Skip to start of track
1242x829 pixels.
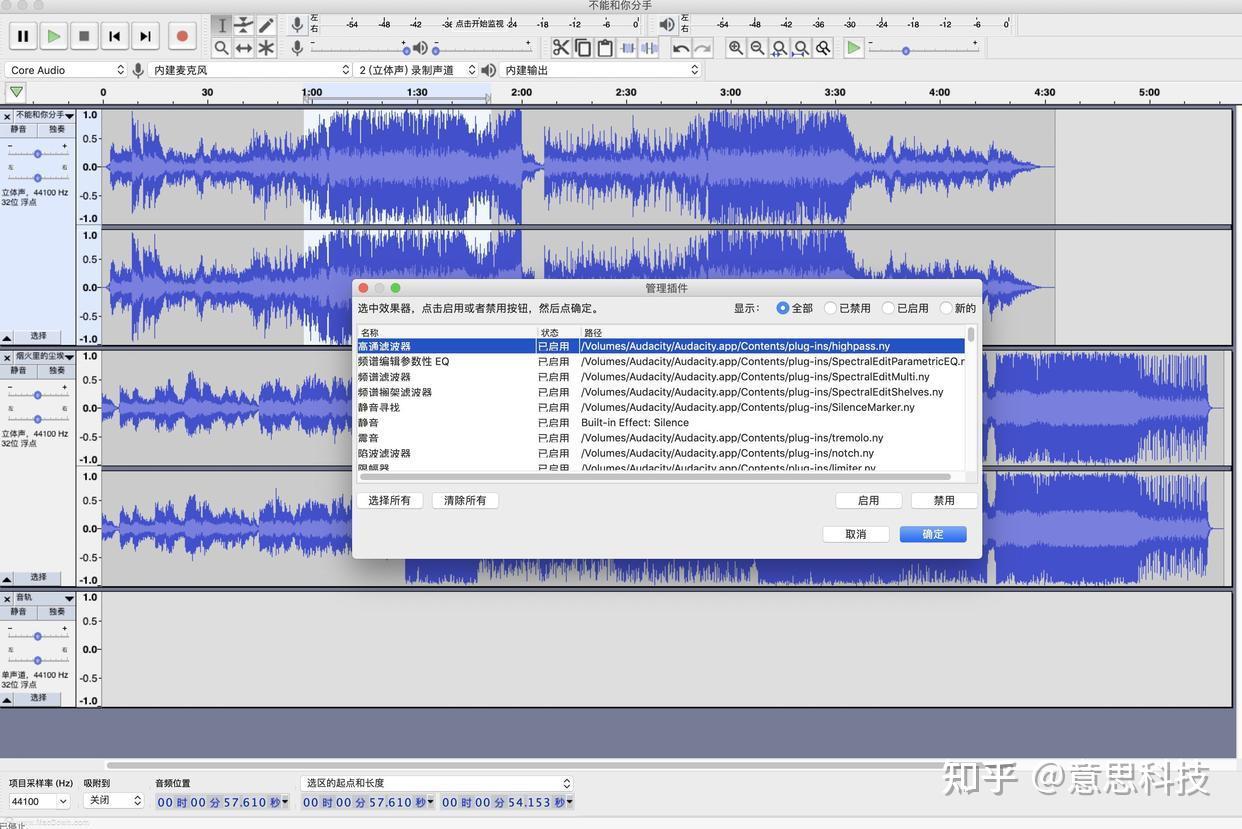pos(115,36)
